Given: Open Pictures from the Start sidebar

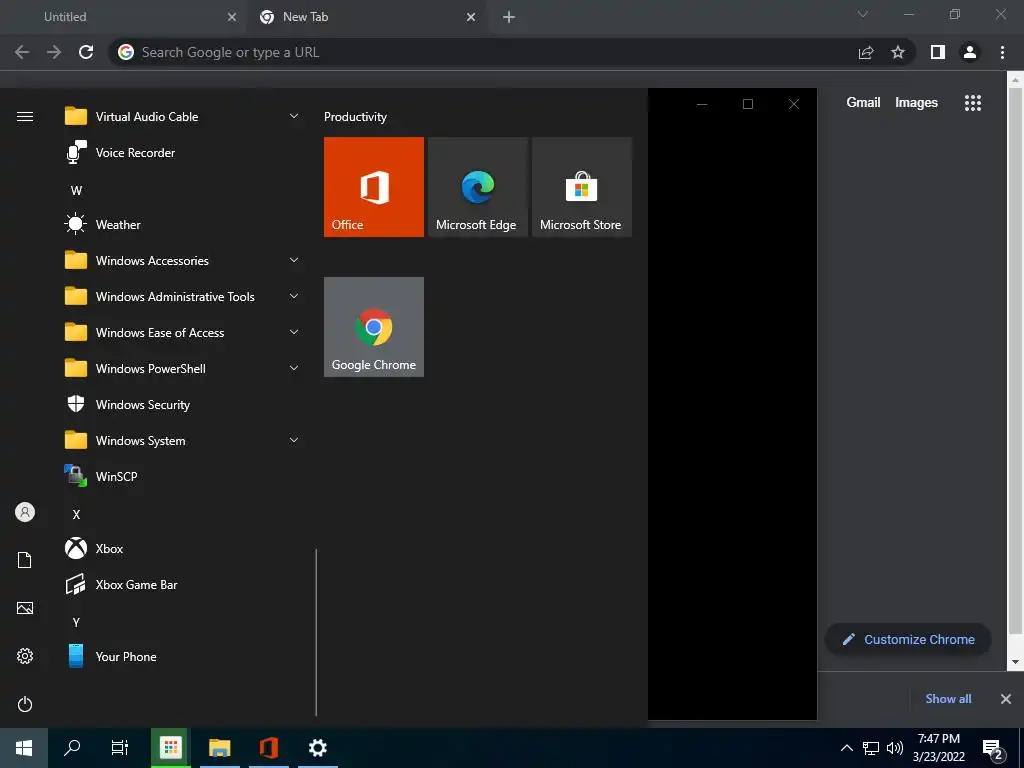Looking at the screenshot, I should (25, 608).
